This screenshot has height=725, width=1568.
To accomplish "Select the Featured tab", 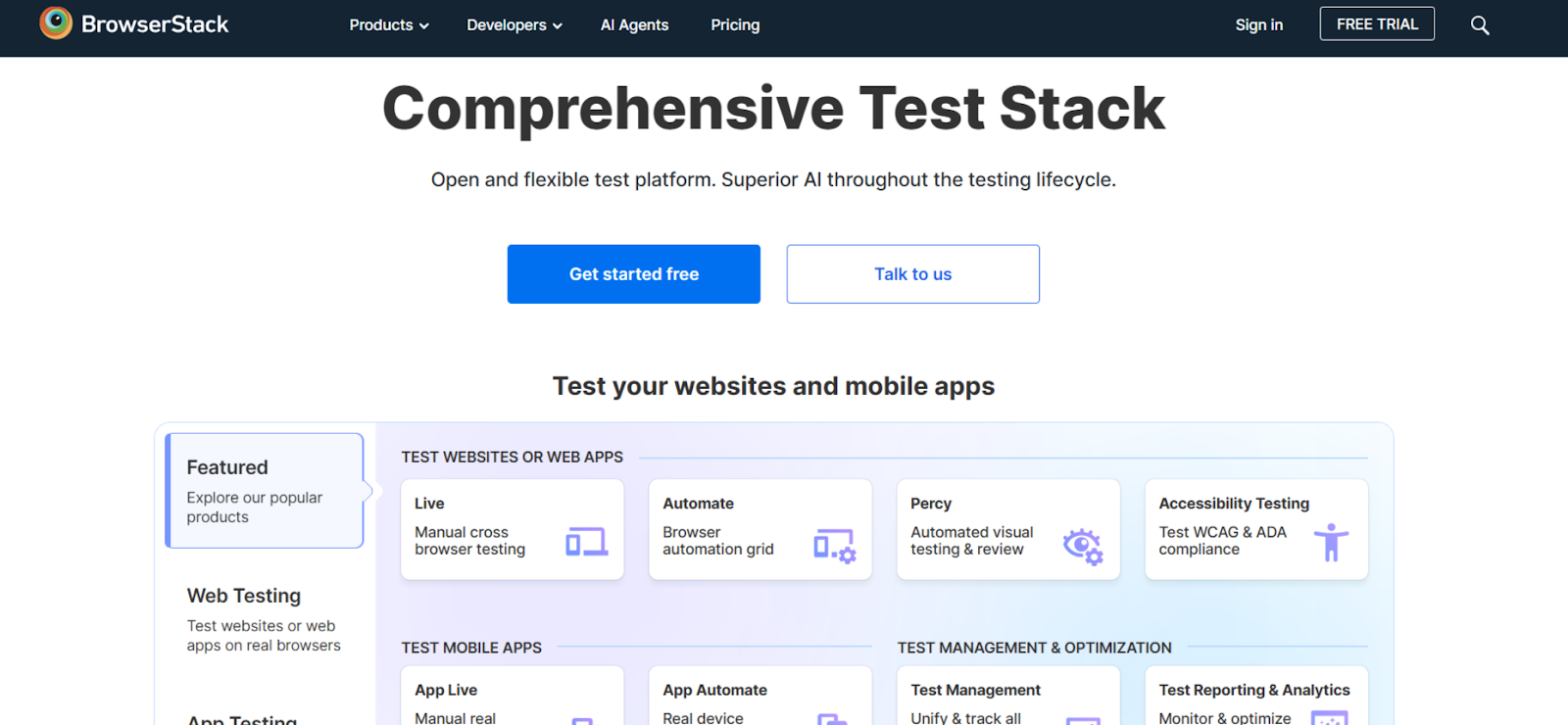I will click(x=265, y=491).
